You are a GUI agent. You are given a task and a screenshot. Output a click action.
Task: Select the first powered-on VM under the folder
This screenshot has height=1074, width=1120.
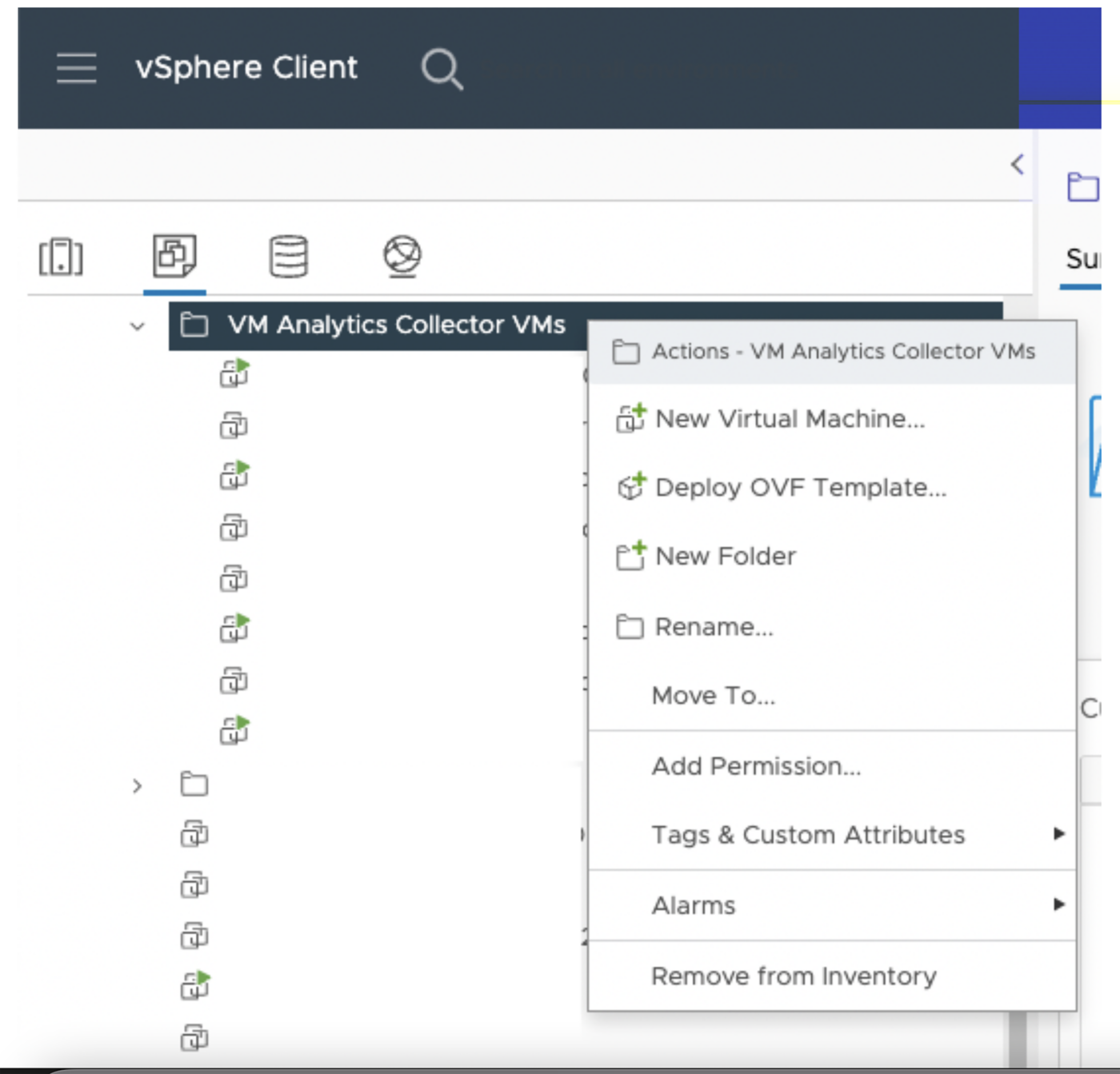pyautogui.click(x=234, y=373)
